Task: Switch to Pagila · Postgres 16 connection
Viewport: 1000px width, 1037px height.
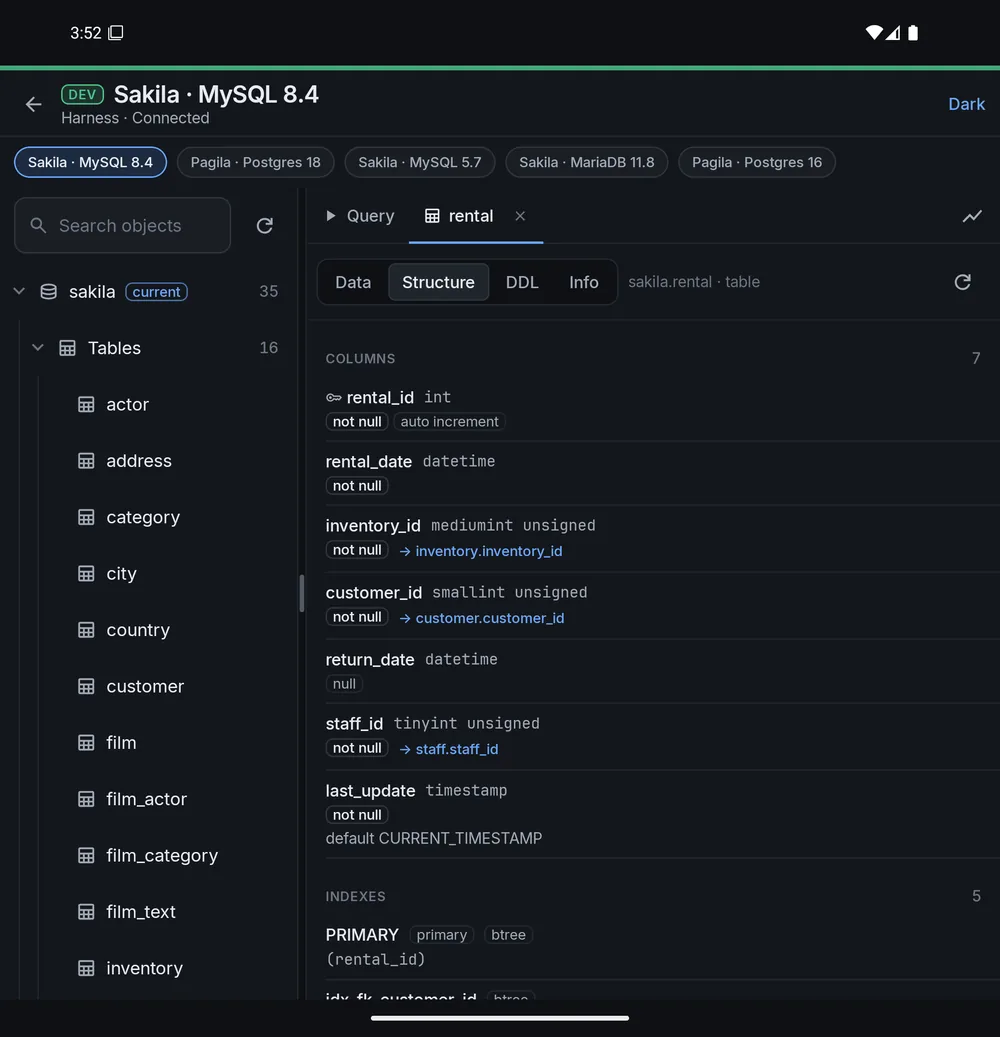Action: (x=757, y=163)
